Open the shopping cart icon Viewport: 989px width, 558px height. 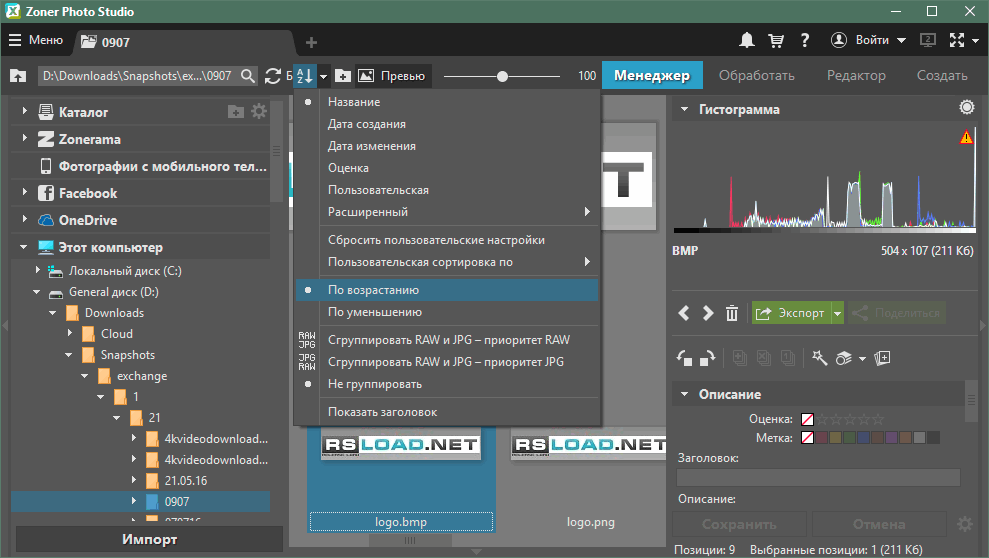click(776, 40)
